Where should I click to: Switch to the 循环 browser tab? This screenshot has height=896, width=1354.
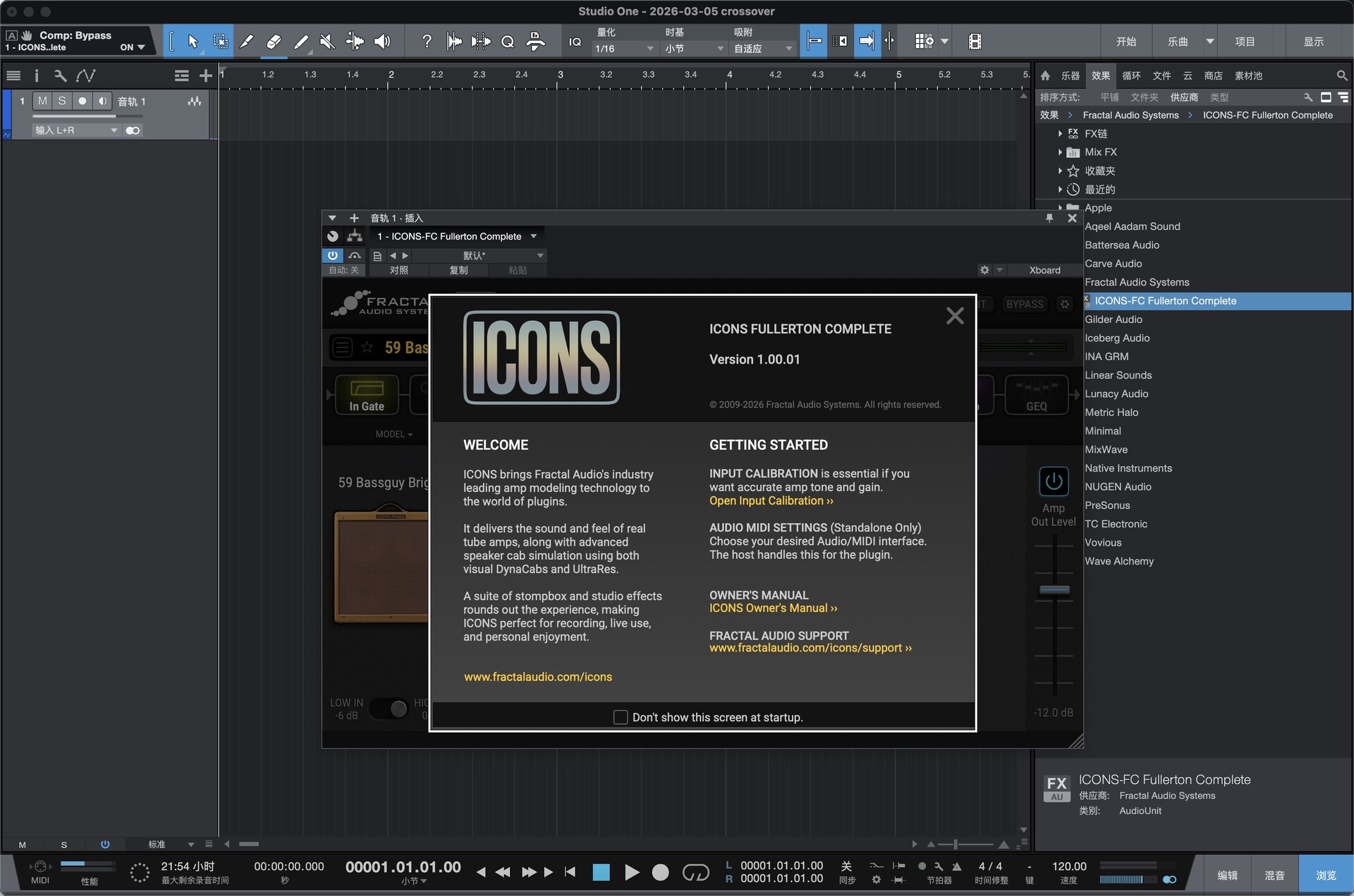(x=1130, y=75)
